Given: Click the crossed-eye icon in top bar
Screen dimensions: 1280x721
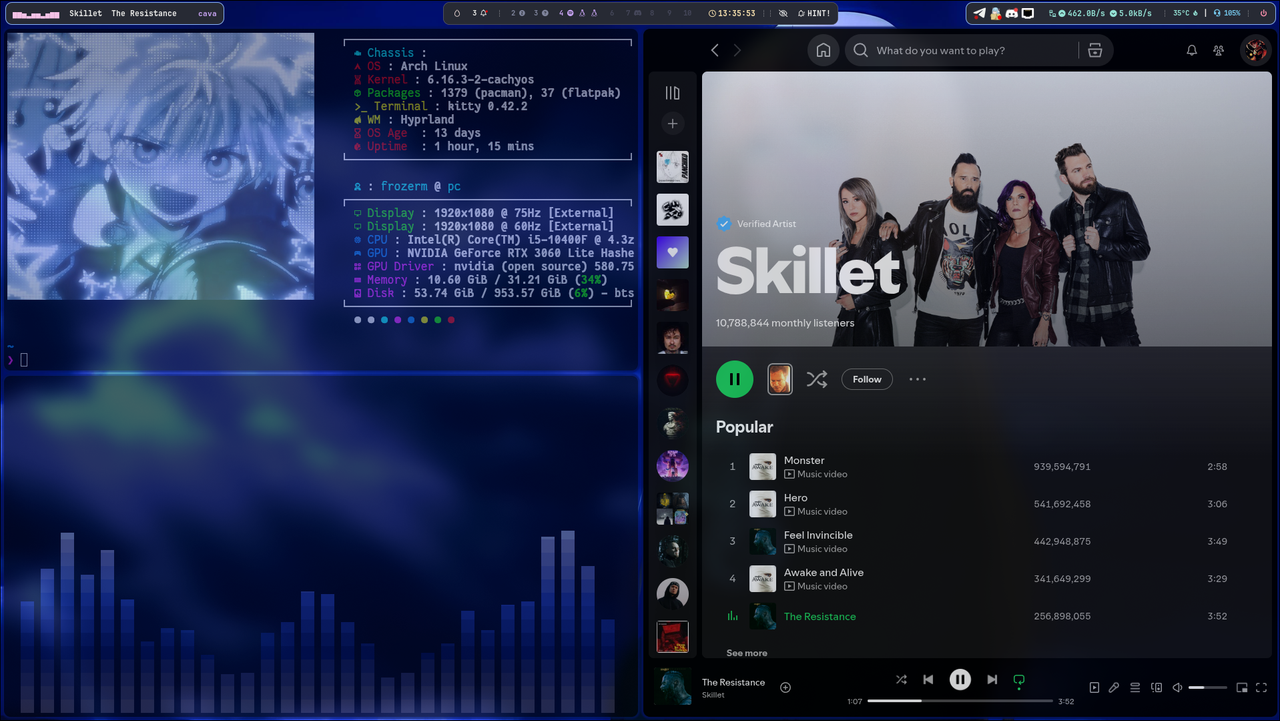Looking at the screenshot, I should [x=782, y=13].
